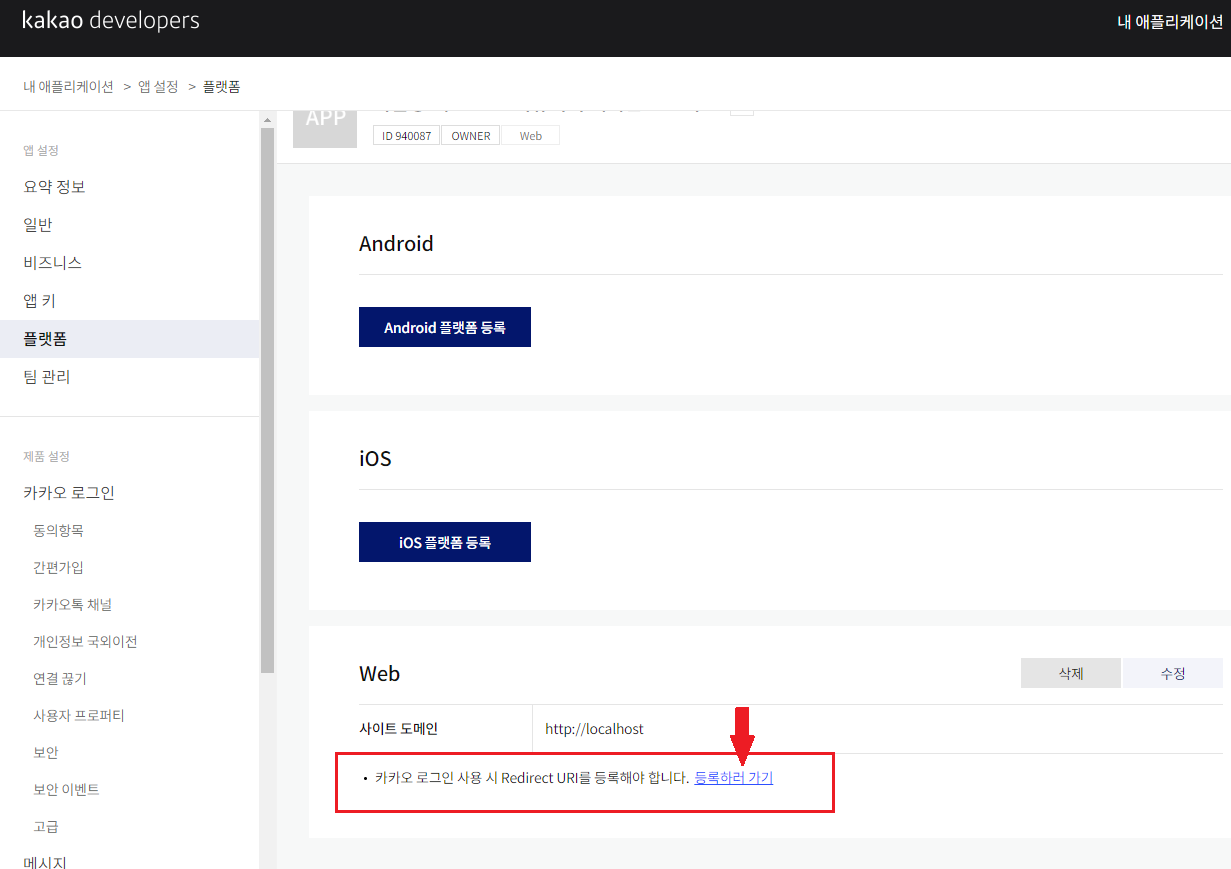Delete the Web platform with 삭제

click(1071, 673)
